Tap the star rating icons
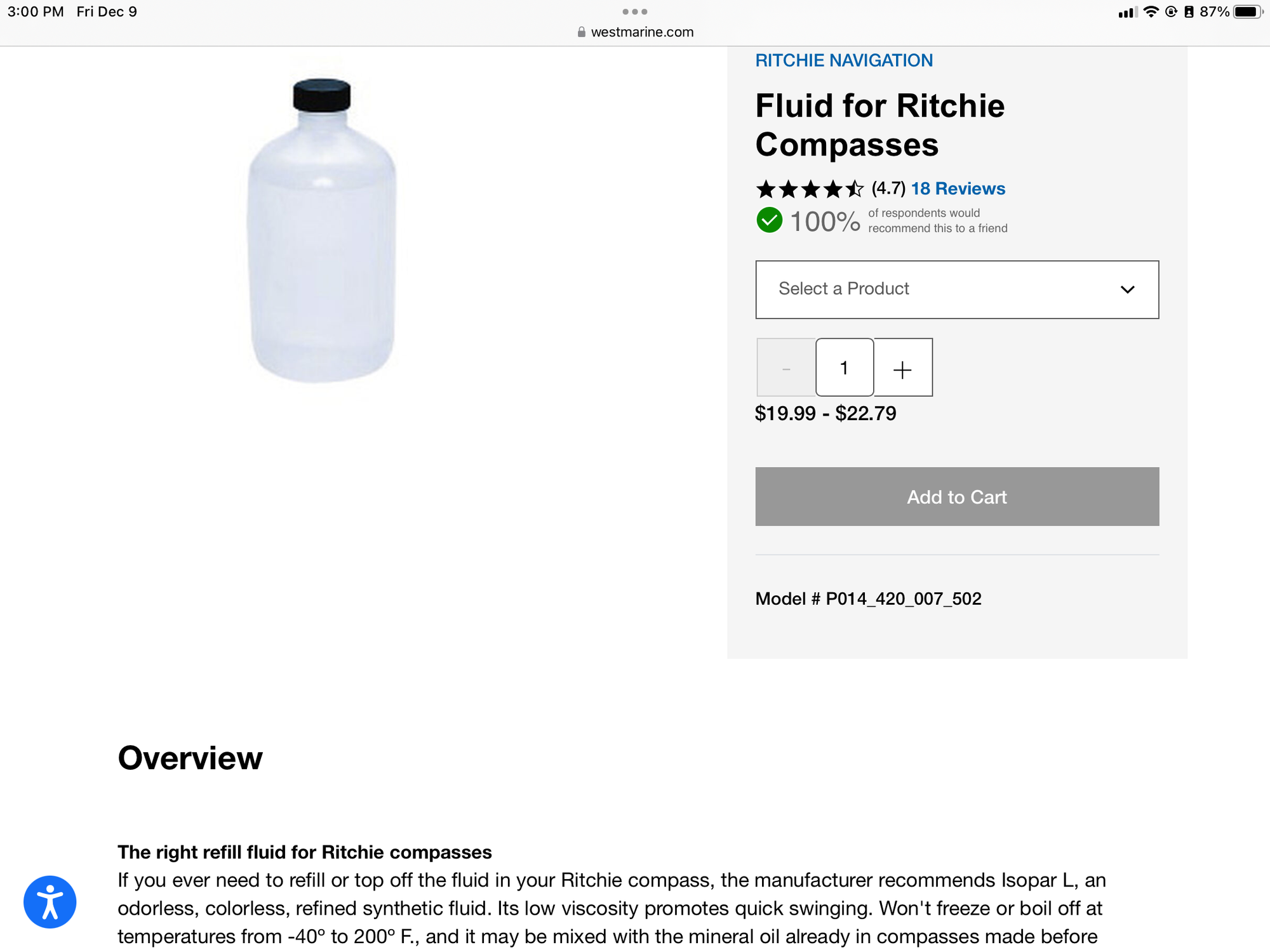This screenshot has width=1270, height=952. (x=810, y=189)
